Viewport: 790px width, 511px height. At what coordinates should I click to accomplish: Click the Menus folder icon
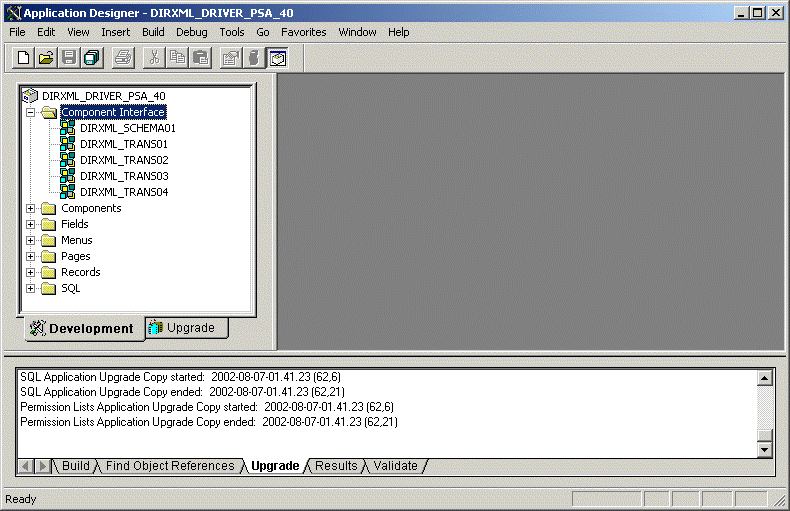[49, 240]
